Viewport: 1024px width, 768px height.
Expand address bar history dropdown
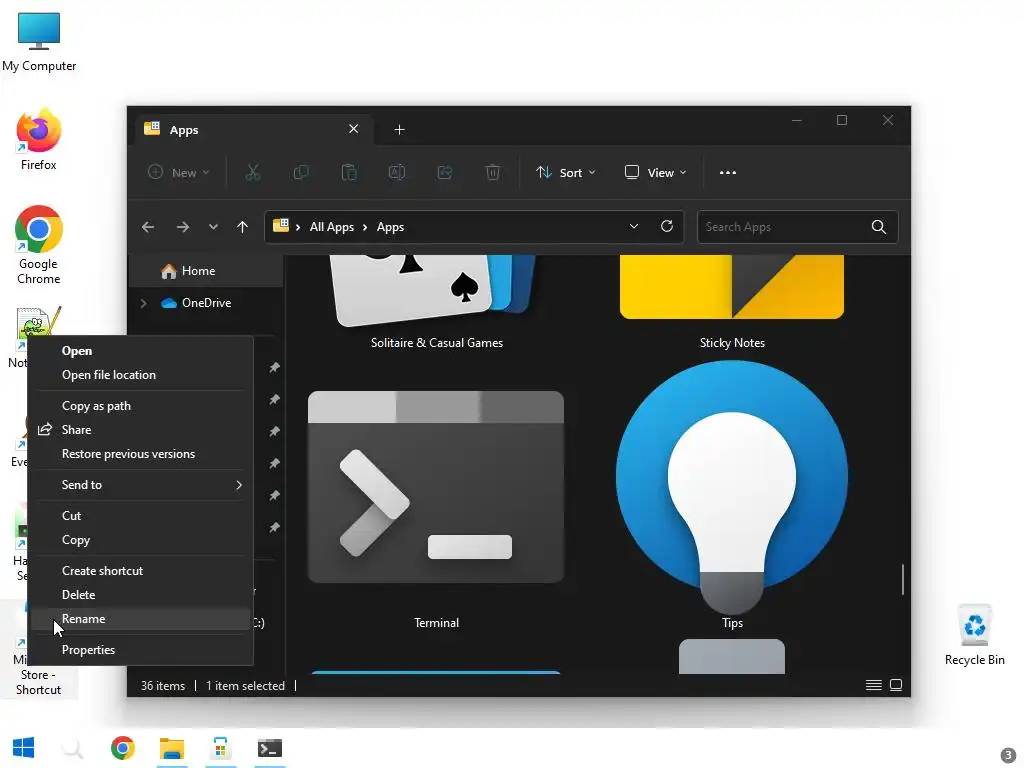633,226
